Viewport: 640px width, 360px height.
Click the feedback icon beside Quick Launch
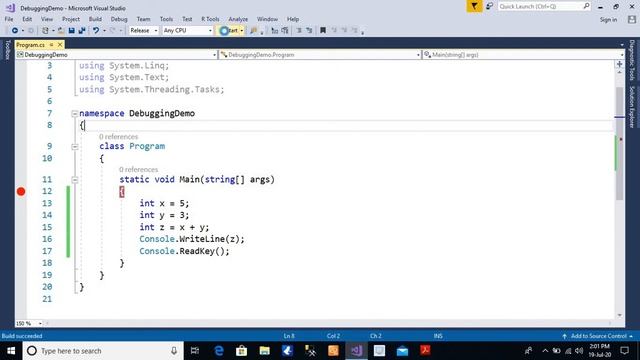[x=490, y=6]
